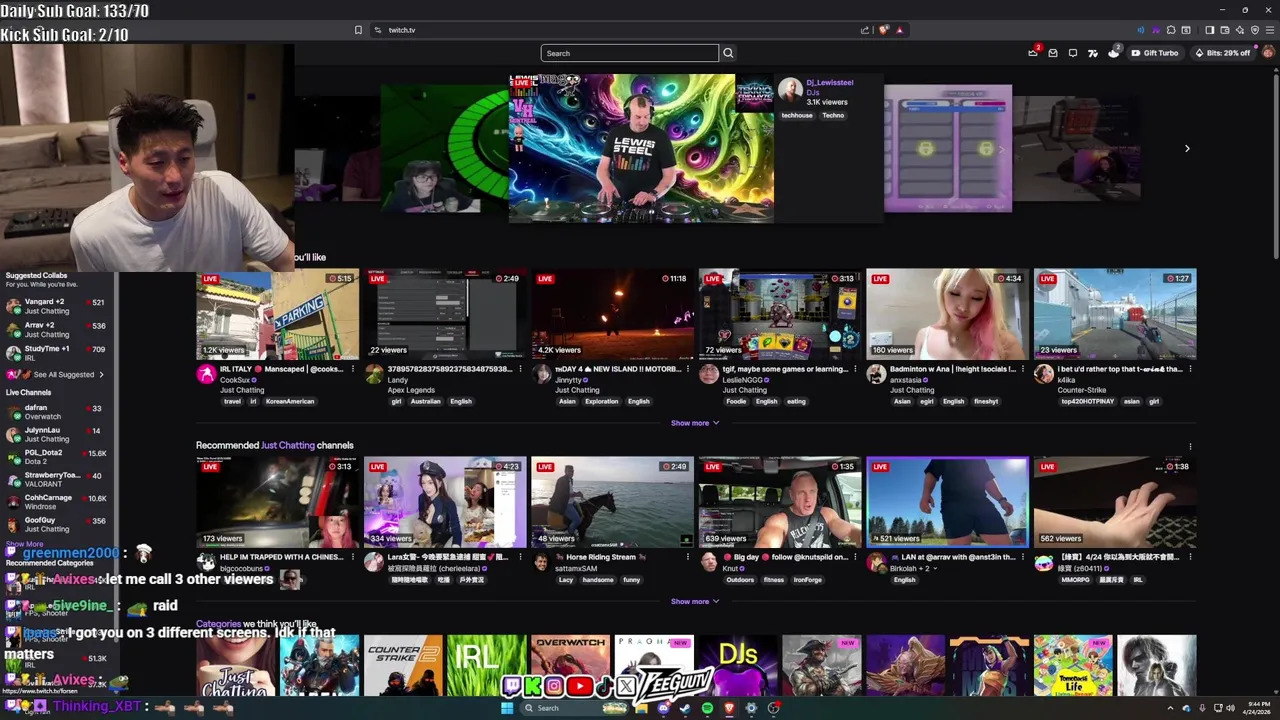Image resolution: width=1280 pixels, height=720 pixels.
Task: Open the Overwatch category card
Action: (570, 665)
